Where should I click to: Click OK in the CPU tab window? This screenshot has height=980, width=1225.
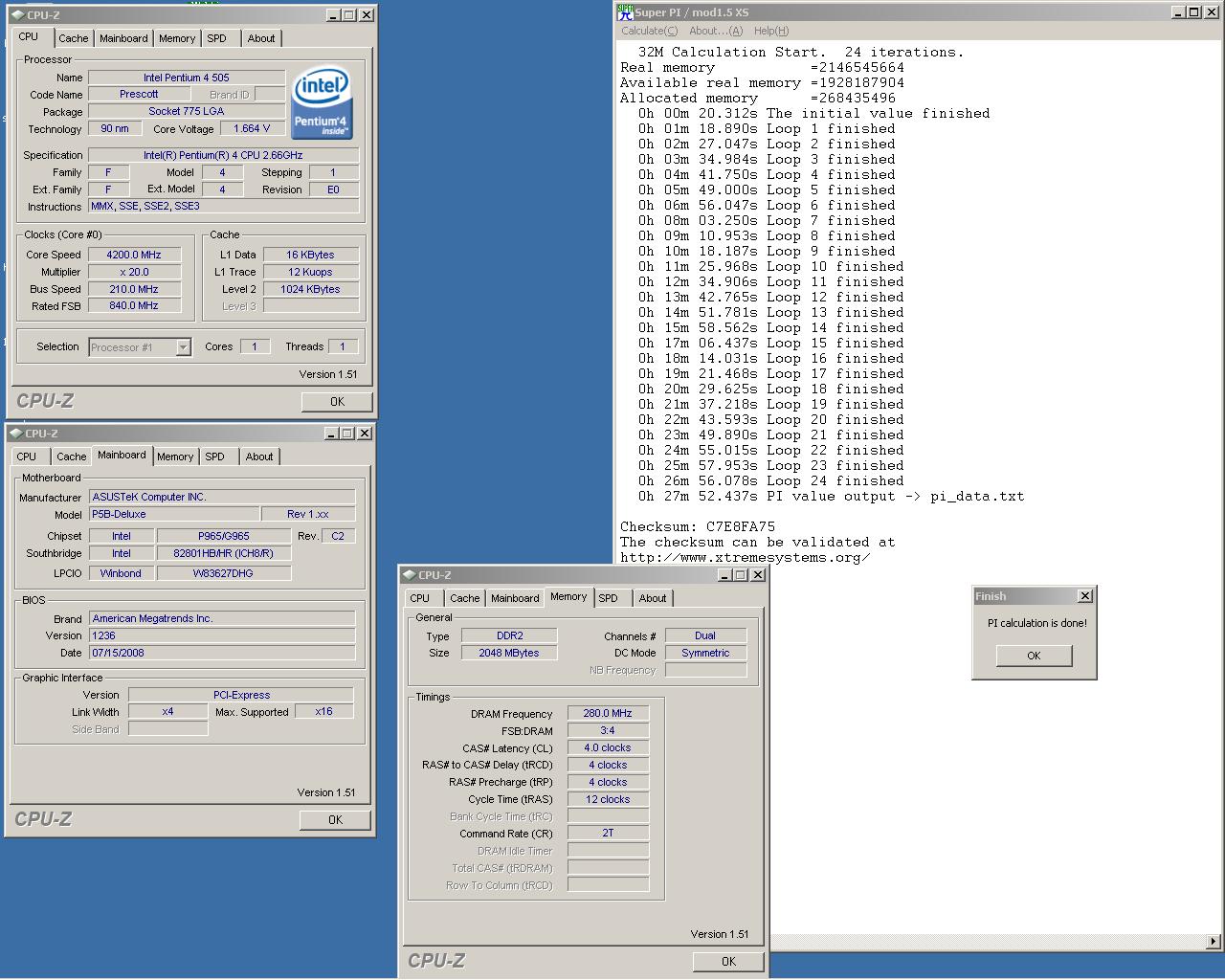coord(337,402)
